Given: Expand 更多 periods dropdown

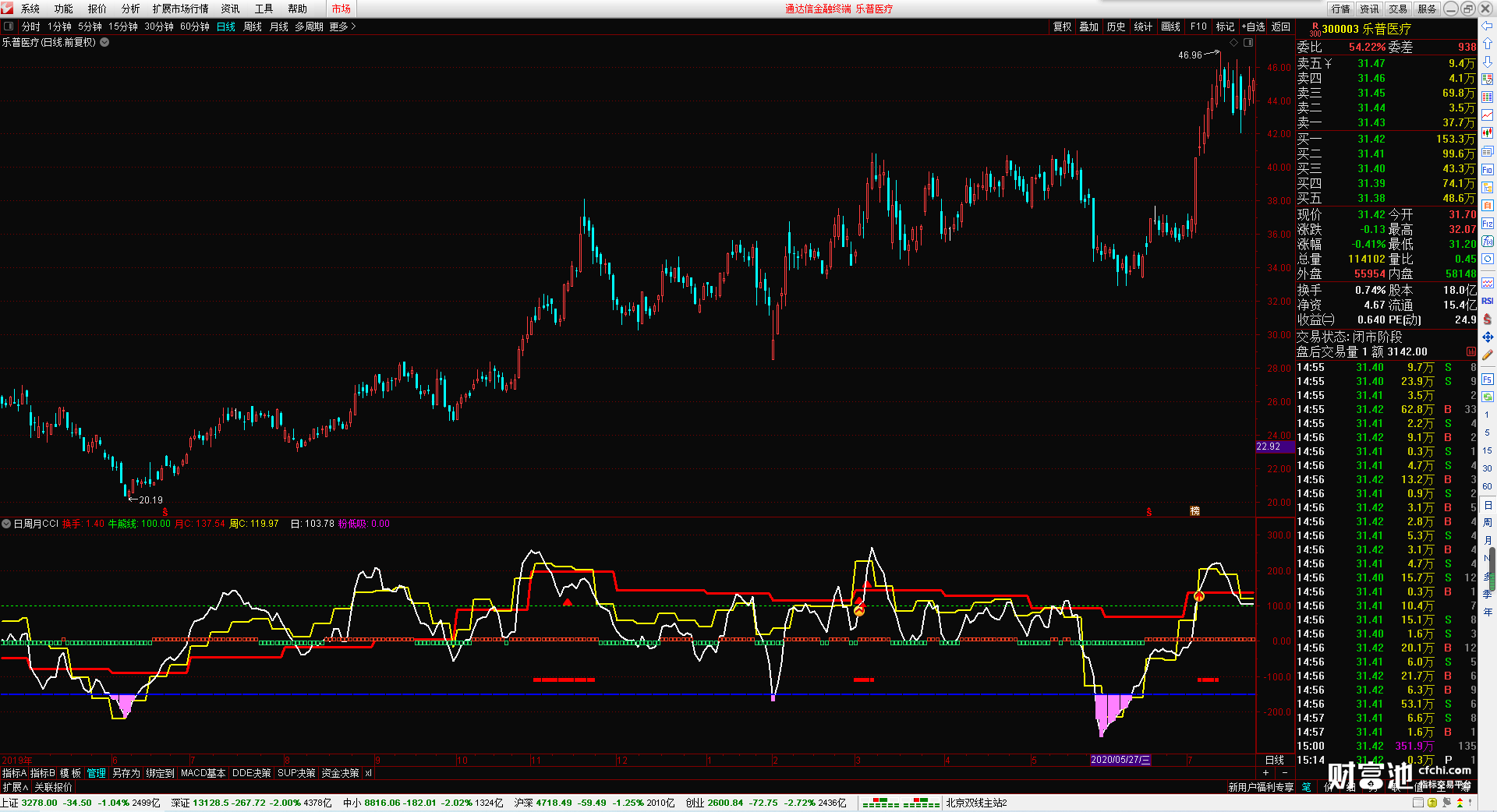Looking at the screenshot, I should (x=342, y=26).
